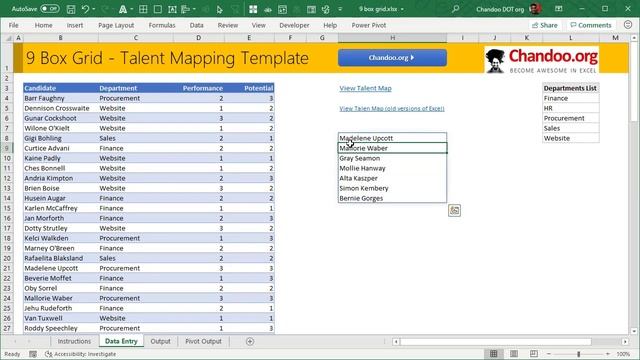Select Procurement in the Departments List
640x360 pixels.
571,118
